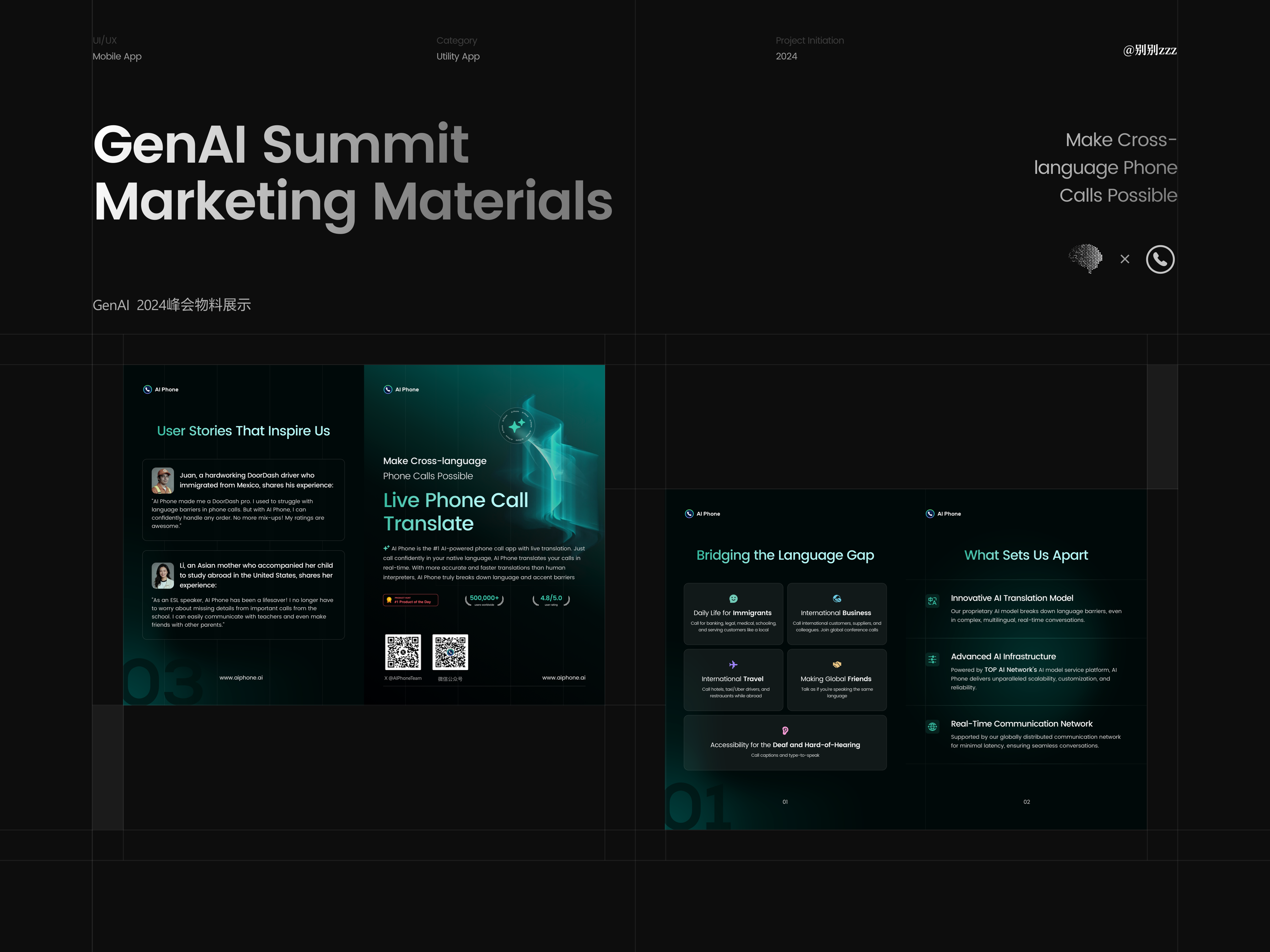Screen dimensions: 1270x952
Task: Click the "Mobile App" label
Action: 117,56
